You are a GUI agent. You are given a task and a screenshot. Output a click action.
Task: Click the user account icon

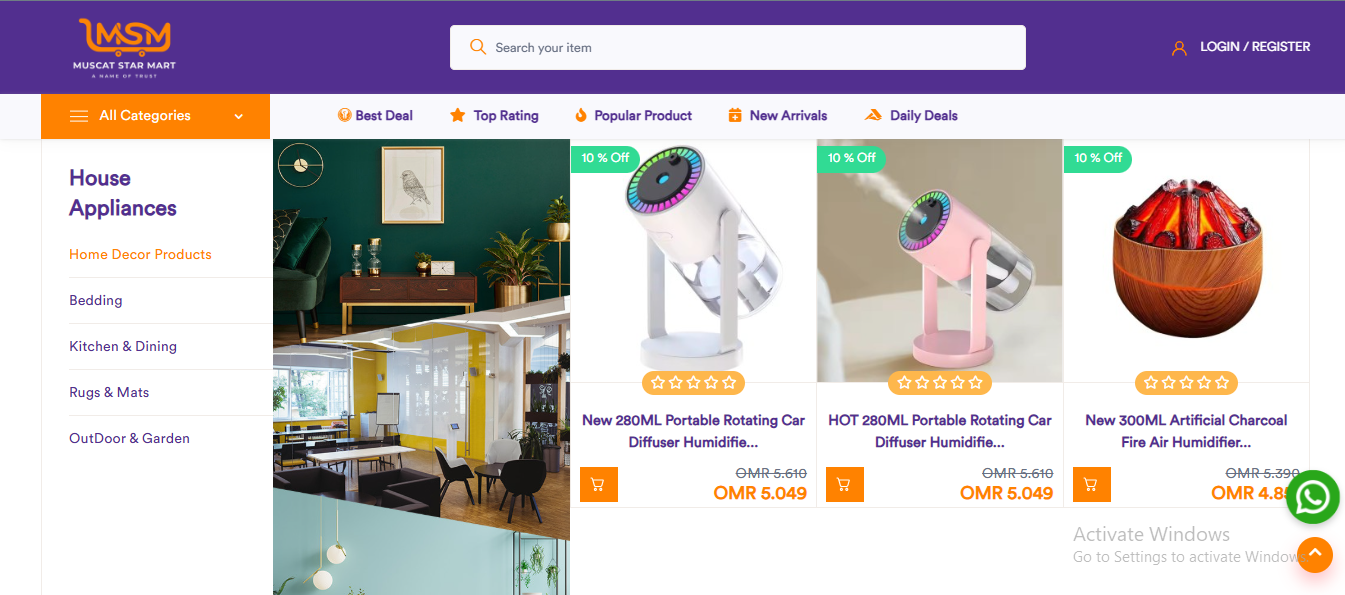[x=1179, y=47]
